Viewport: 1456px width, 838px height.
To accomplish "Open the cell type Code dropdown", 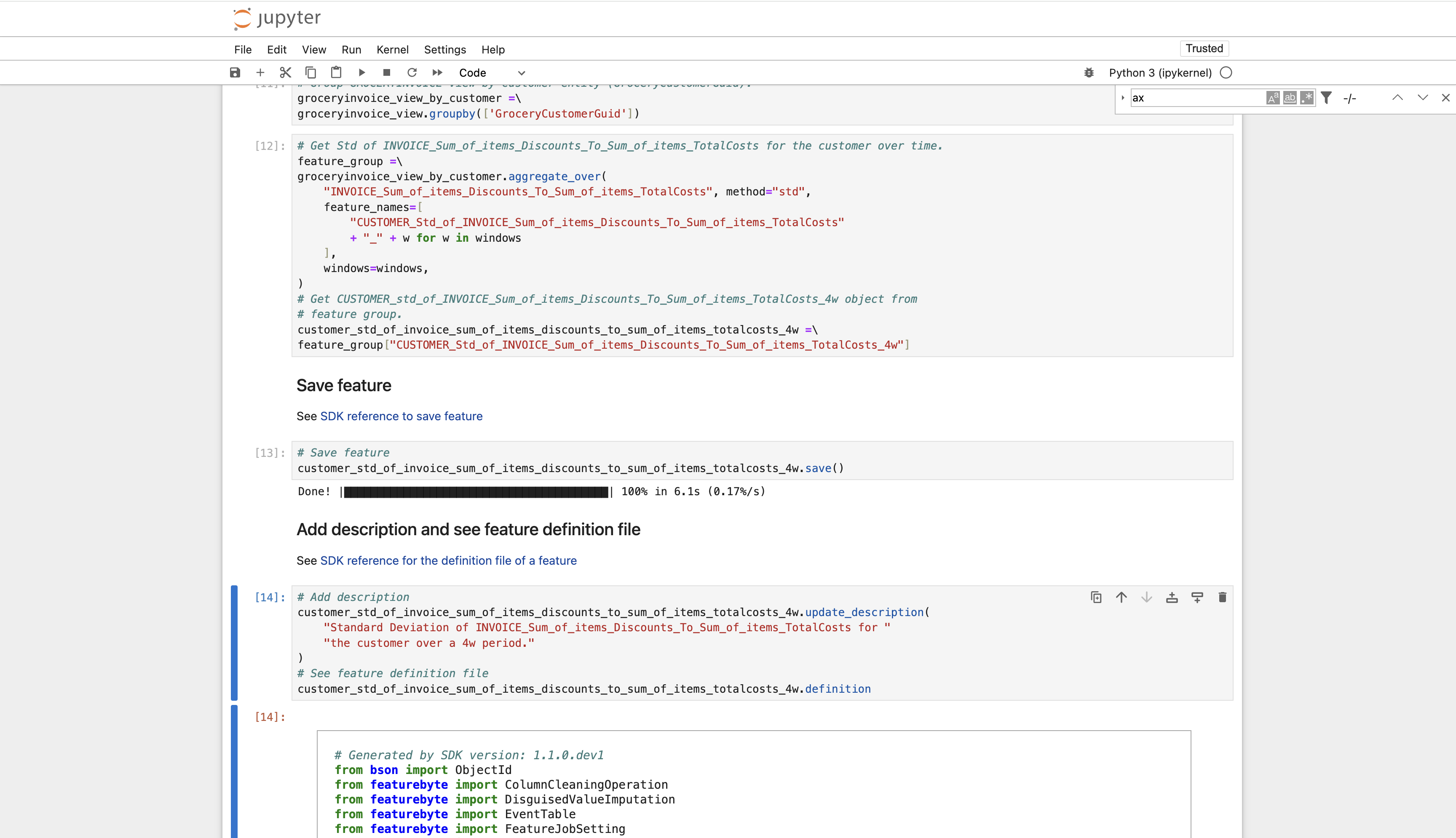I will pyautogui.click(x=492, y=72).
